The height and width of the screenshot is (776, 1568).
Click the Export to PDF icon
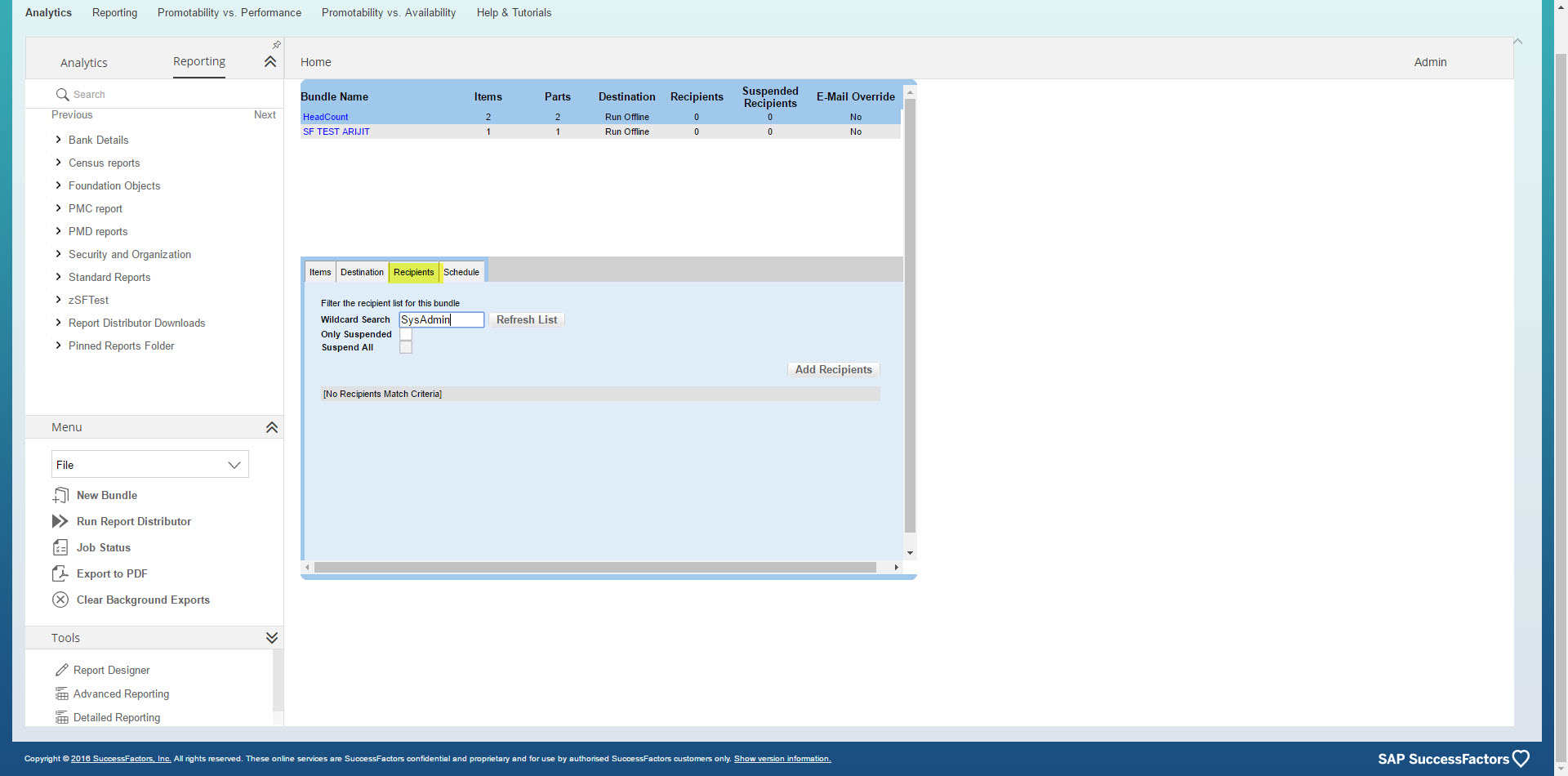(60, 573)
